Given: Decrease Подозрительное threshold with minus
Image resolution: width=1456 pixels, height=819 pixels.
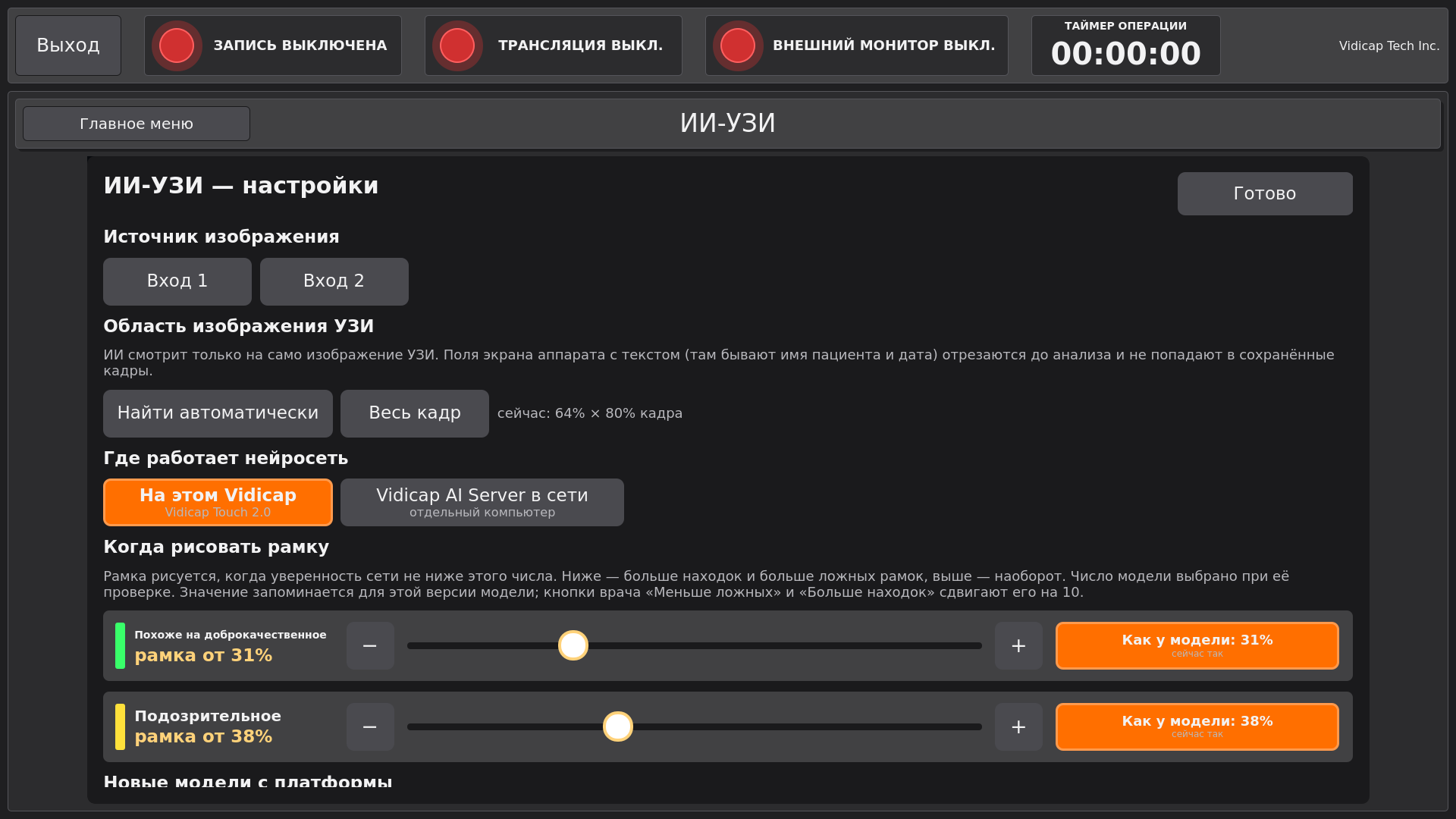Looking at the screenshot, I should pos(370,726).
